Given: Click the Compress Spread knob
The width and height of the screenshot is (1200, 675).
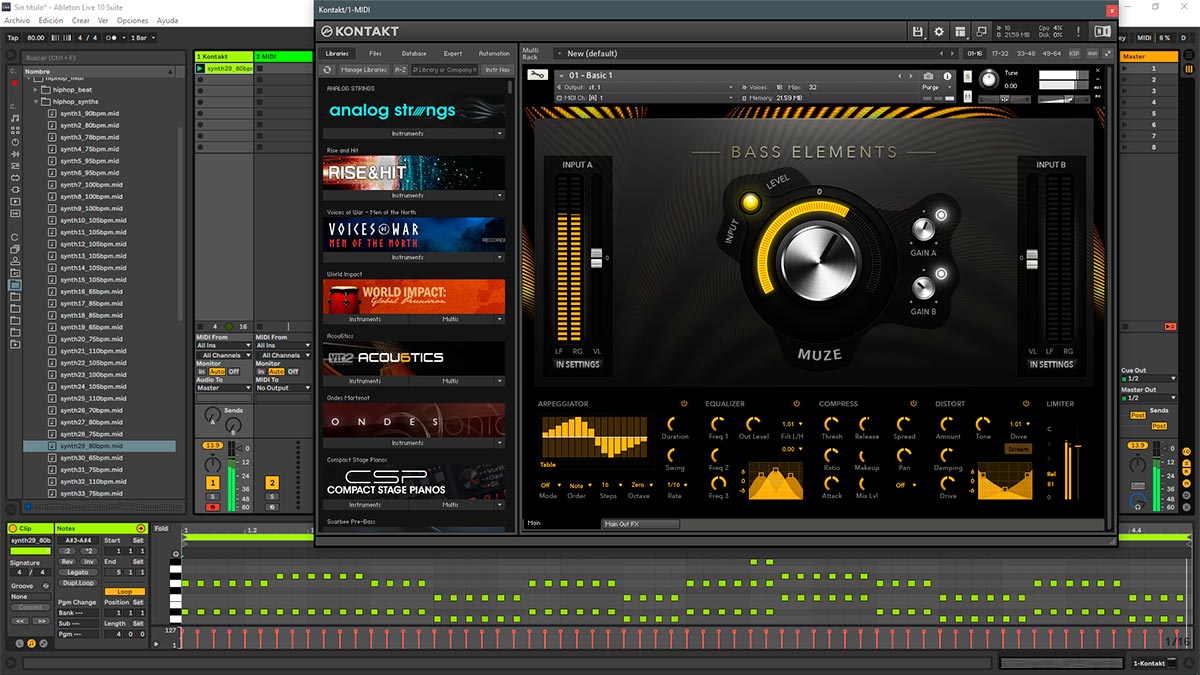Looking at the screenshot, I should (904, 424).
